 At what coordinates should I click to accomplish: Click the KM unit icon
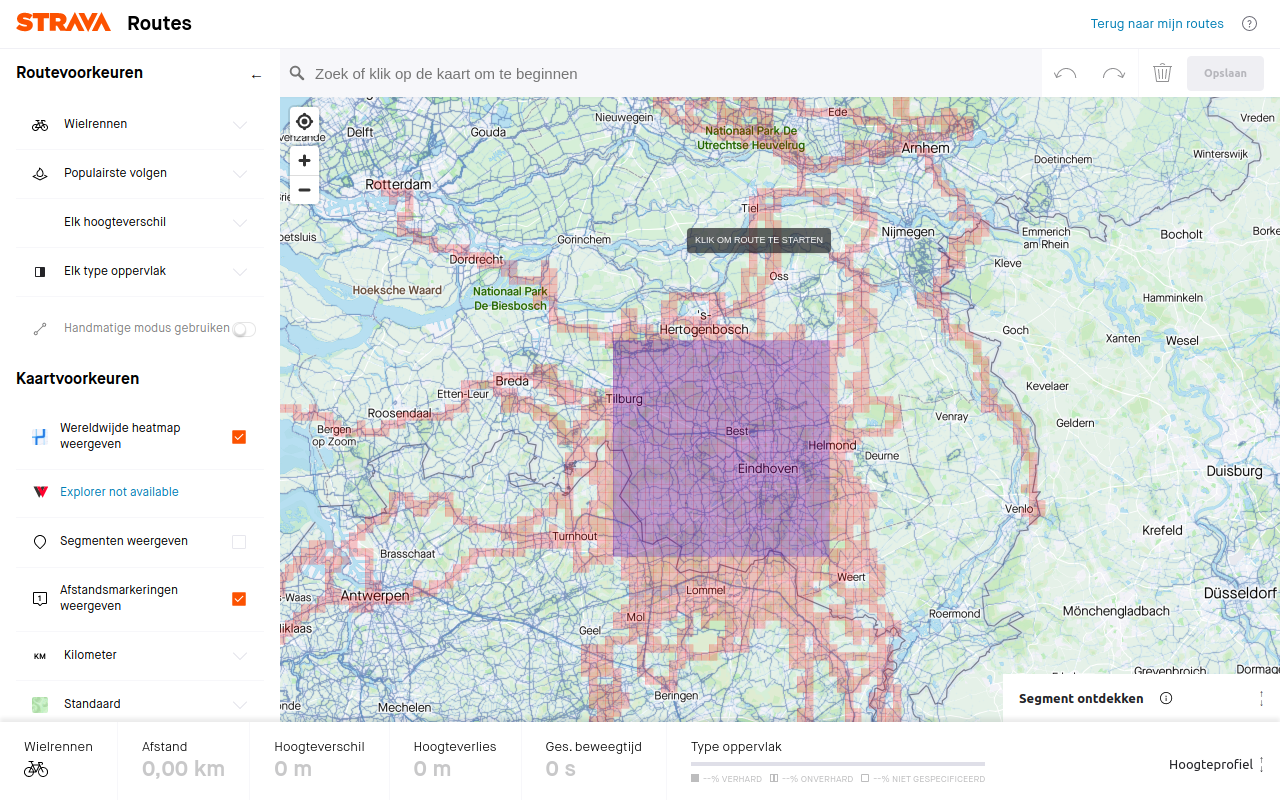pyautogui.click(x=40, y=656)
